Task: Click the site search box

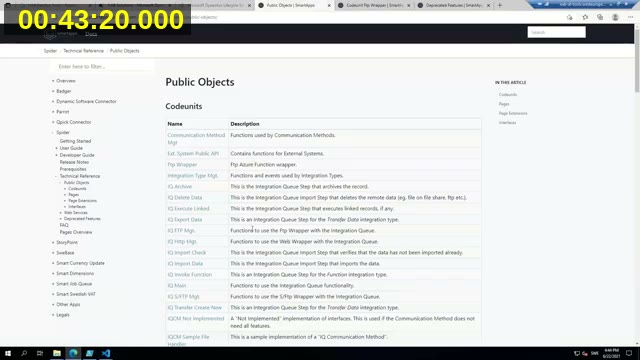Action: pos(556,32)
